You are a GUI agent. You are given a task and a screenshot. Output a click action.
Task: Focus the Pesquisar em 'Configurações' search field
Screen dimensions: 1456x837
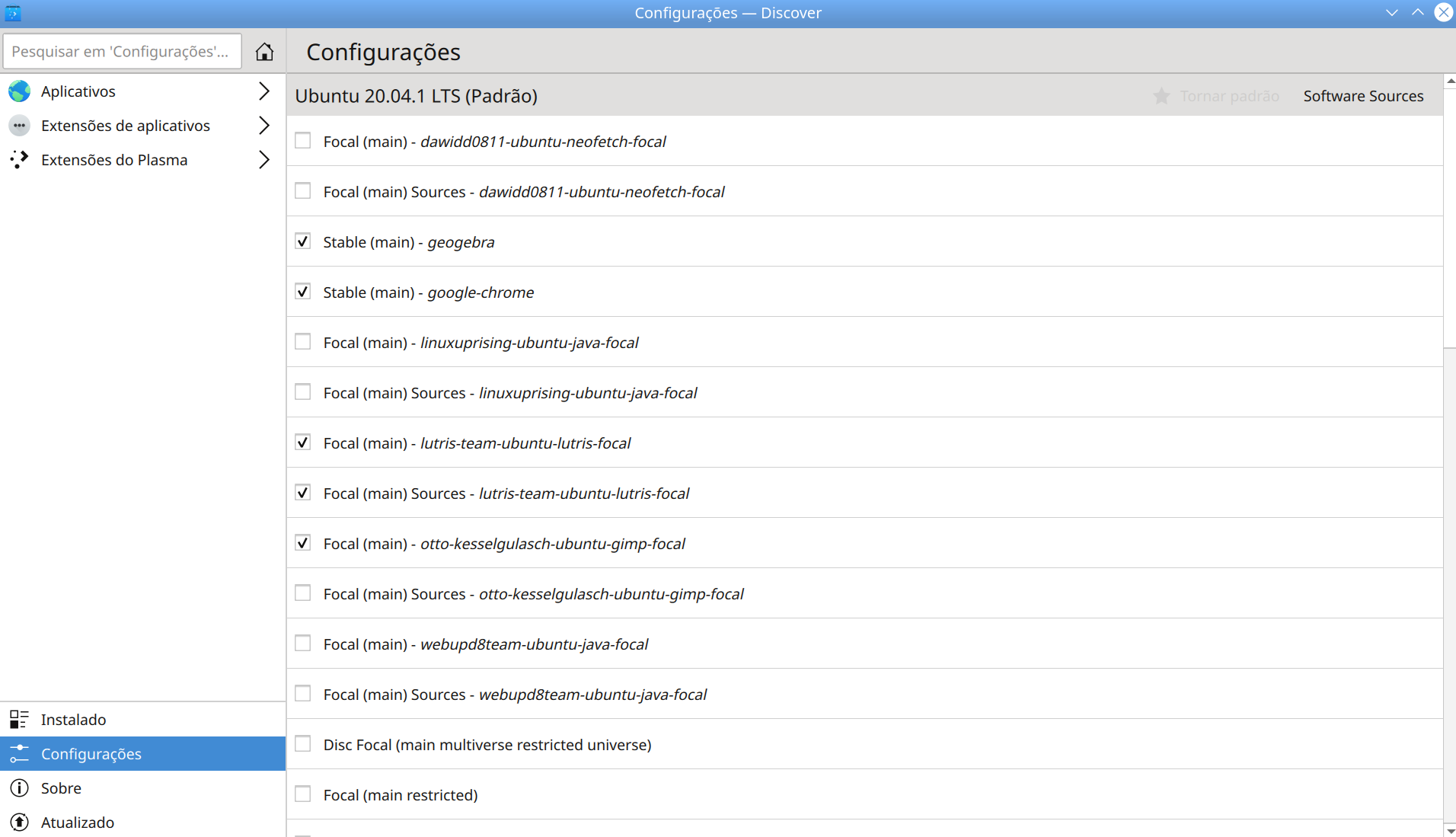coord(122,52)
